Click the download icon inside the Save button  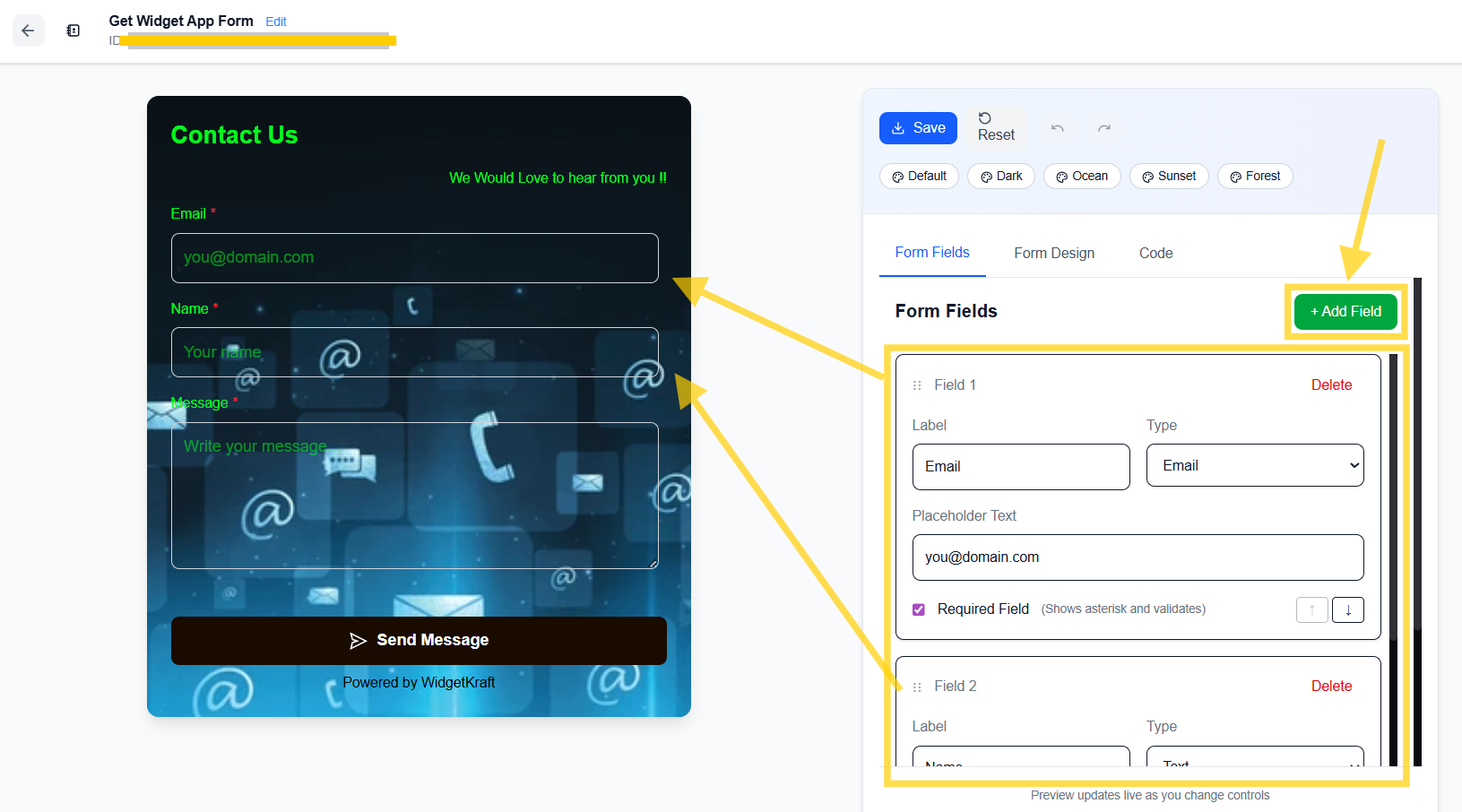point(900,127)
